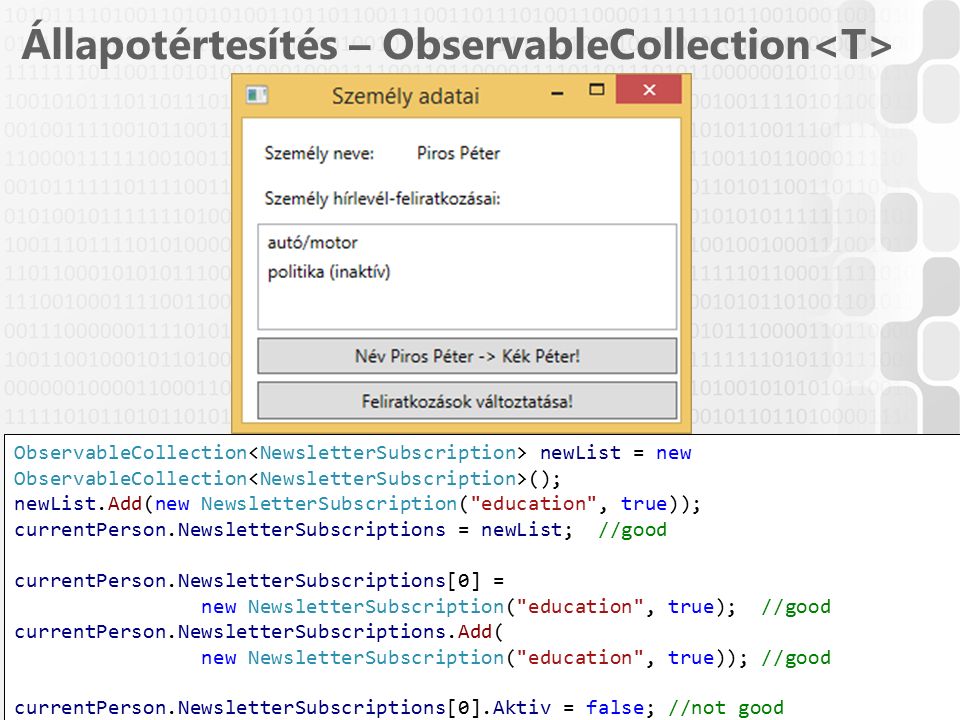Minimize the 'Személy adatai' window
The image size is (960, 720).
[x=557, y=93]
